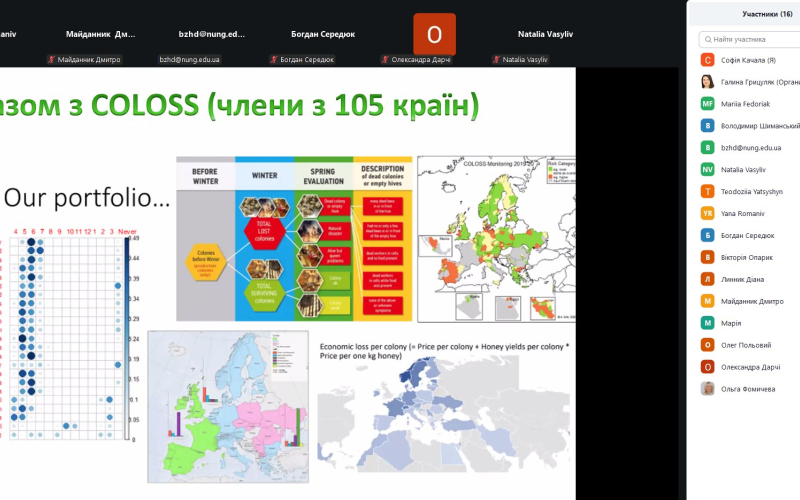Click the bzhd@nung.edu.ua video tile at top
Screen dimensions: 800x500
211,34
